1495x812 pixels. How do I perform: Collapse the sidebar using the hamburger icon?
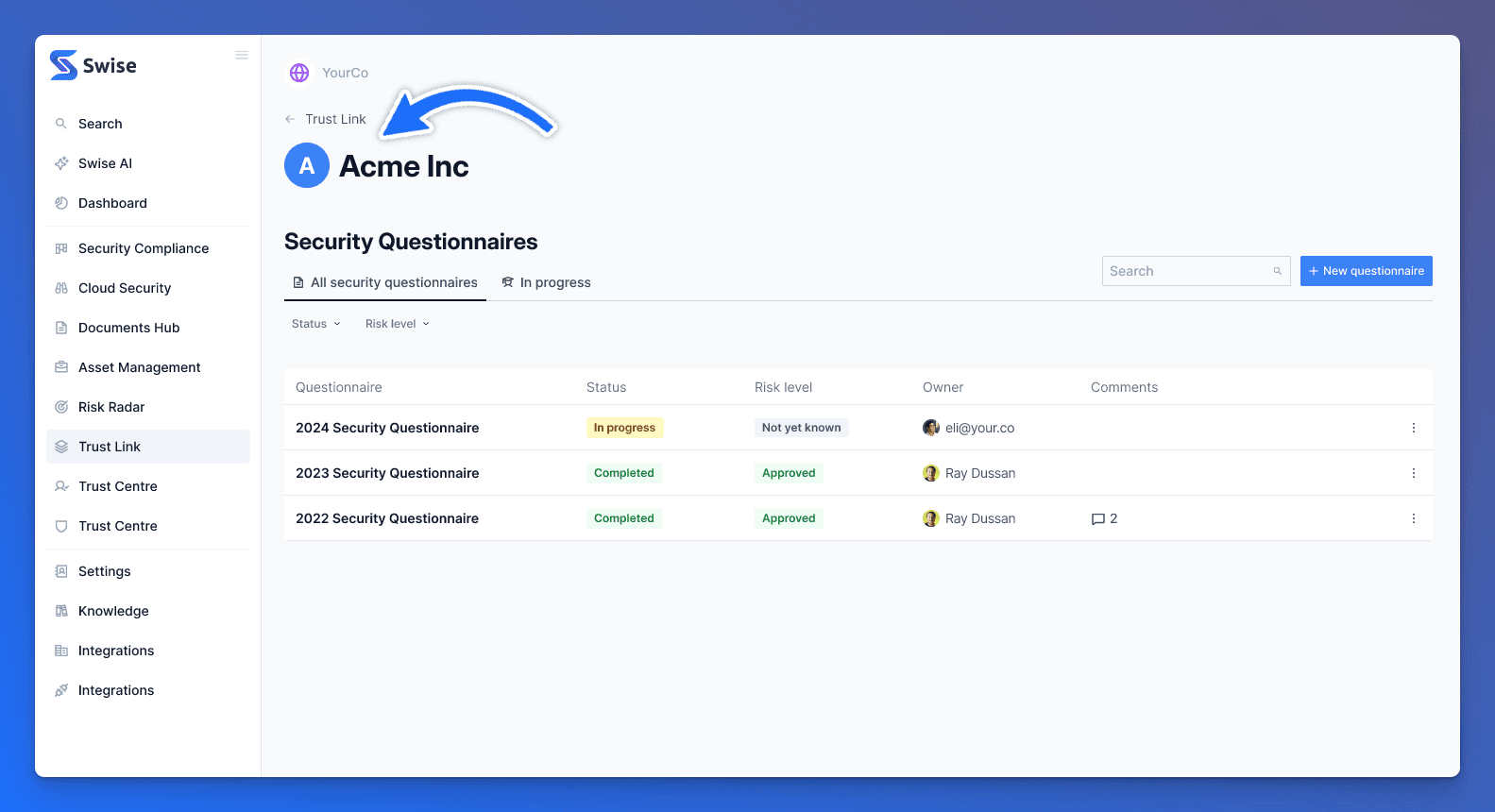coord(242,56)
